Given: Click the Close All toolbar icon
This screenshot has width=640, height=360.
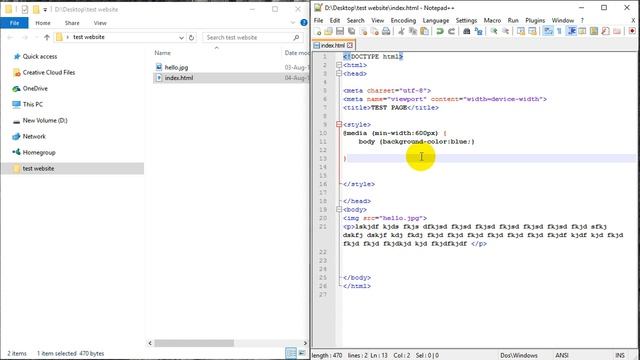Looking at the screenshot, I should [374, 31].
